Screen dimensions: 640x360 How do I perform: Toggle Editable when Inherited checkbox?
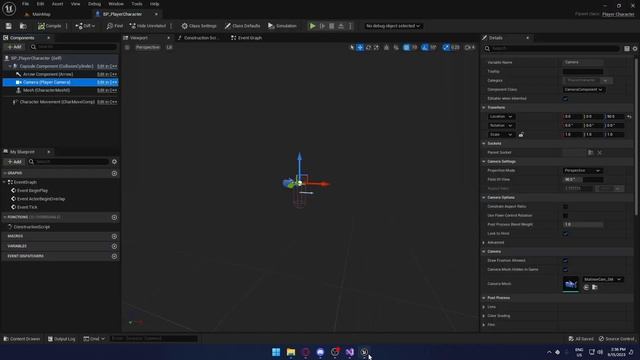coord(565,98)
